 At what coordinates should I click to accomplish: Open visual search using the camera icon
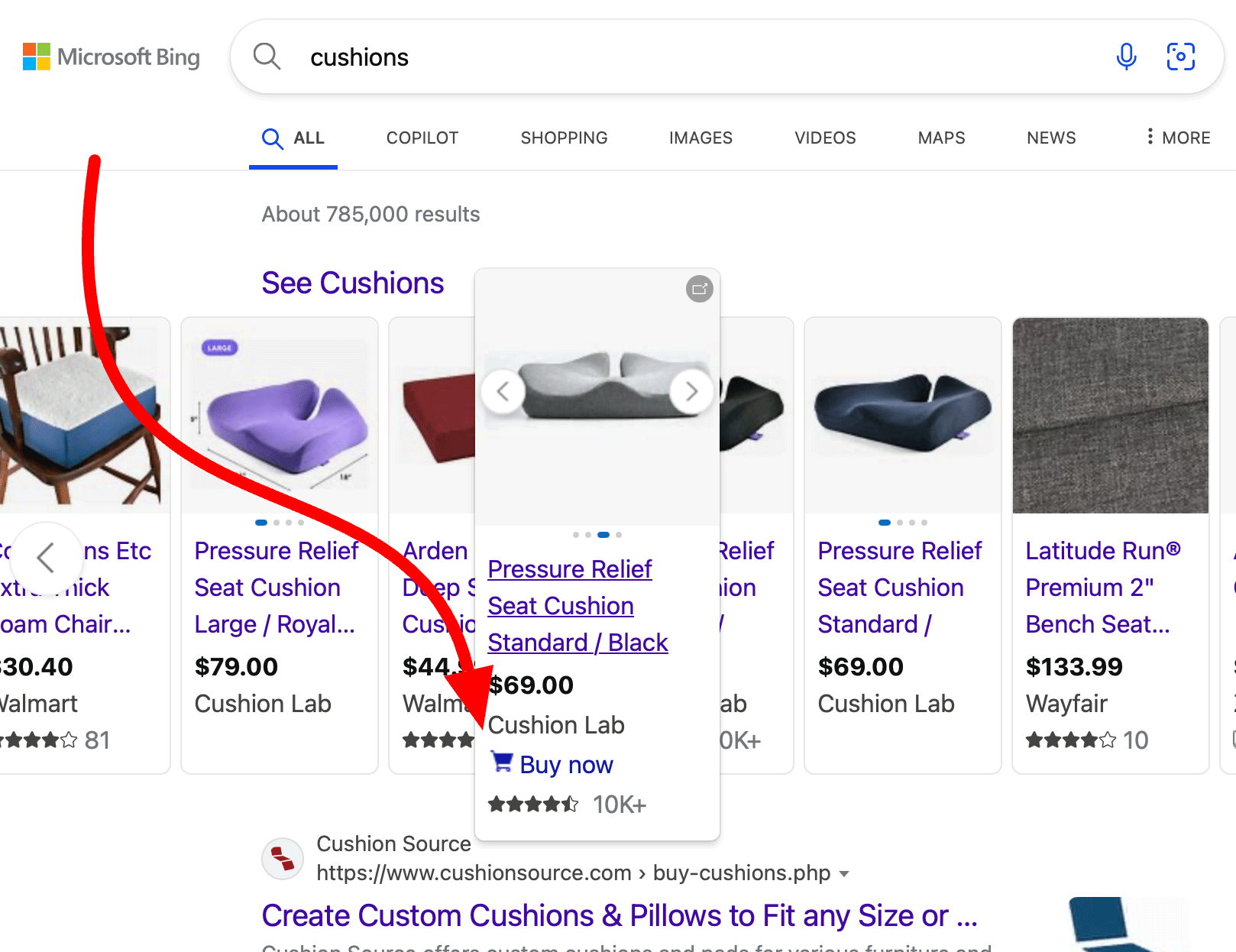(1180, 57)
